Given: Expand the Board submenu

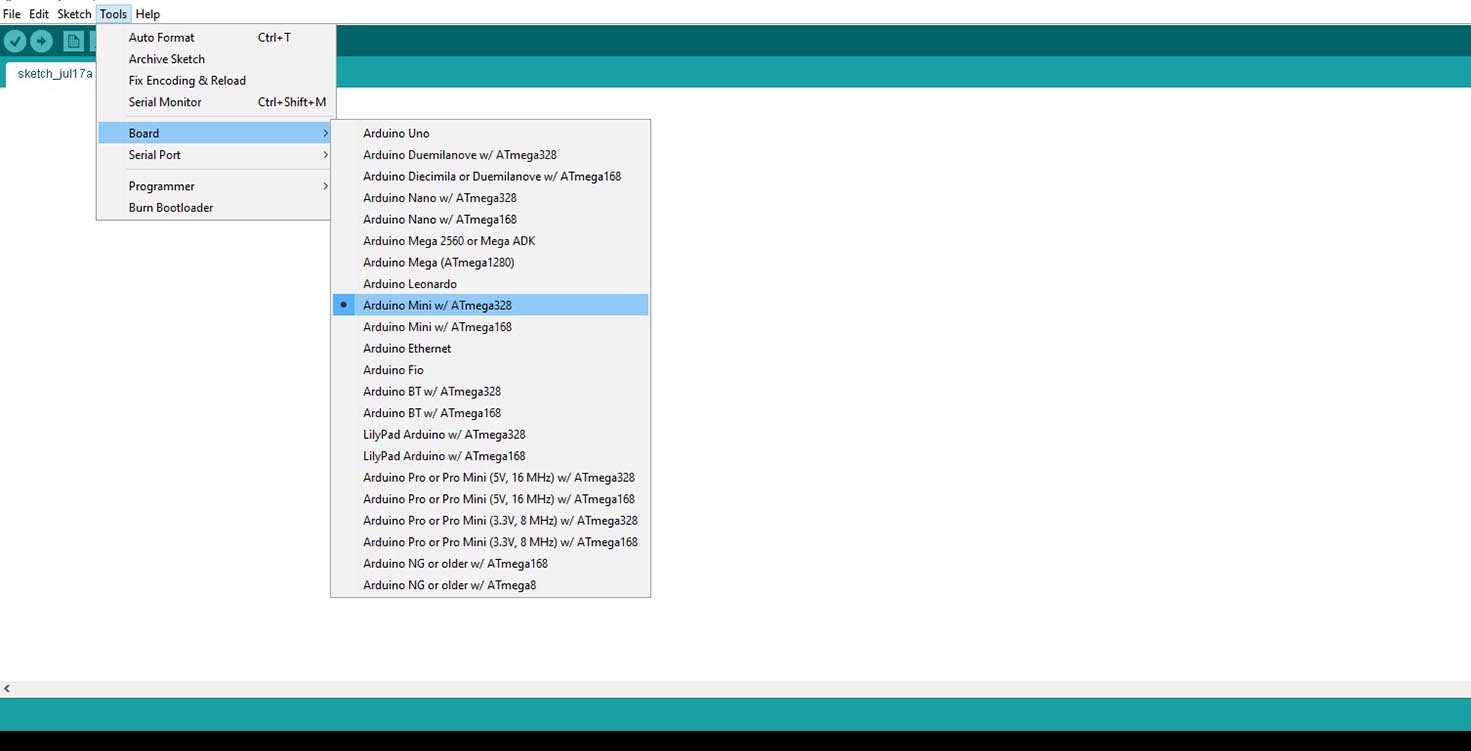Looking at the screenshot, I should point(216,133).
